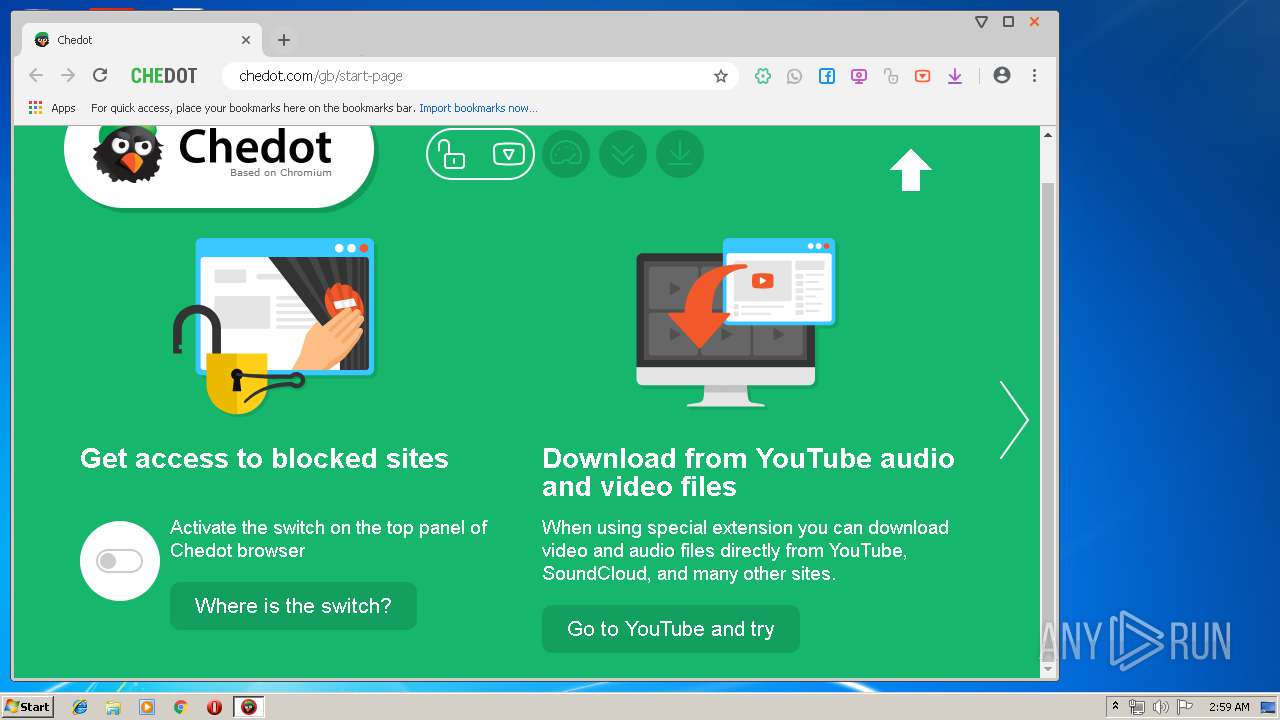1280x720 pixels.
Task: Open the user profile avatar icon
Action: point(1002,76)
